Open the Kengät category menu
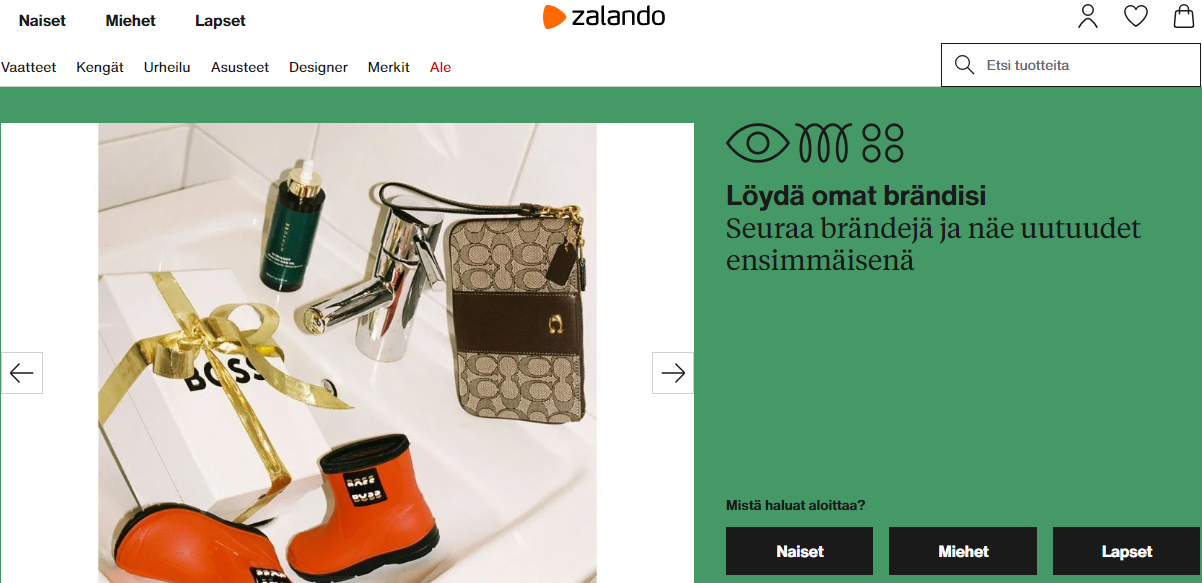This screenshot has width=1202, height=583. click(100, 67)
